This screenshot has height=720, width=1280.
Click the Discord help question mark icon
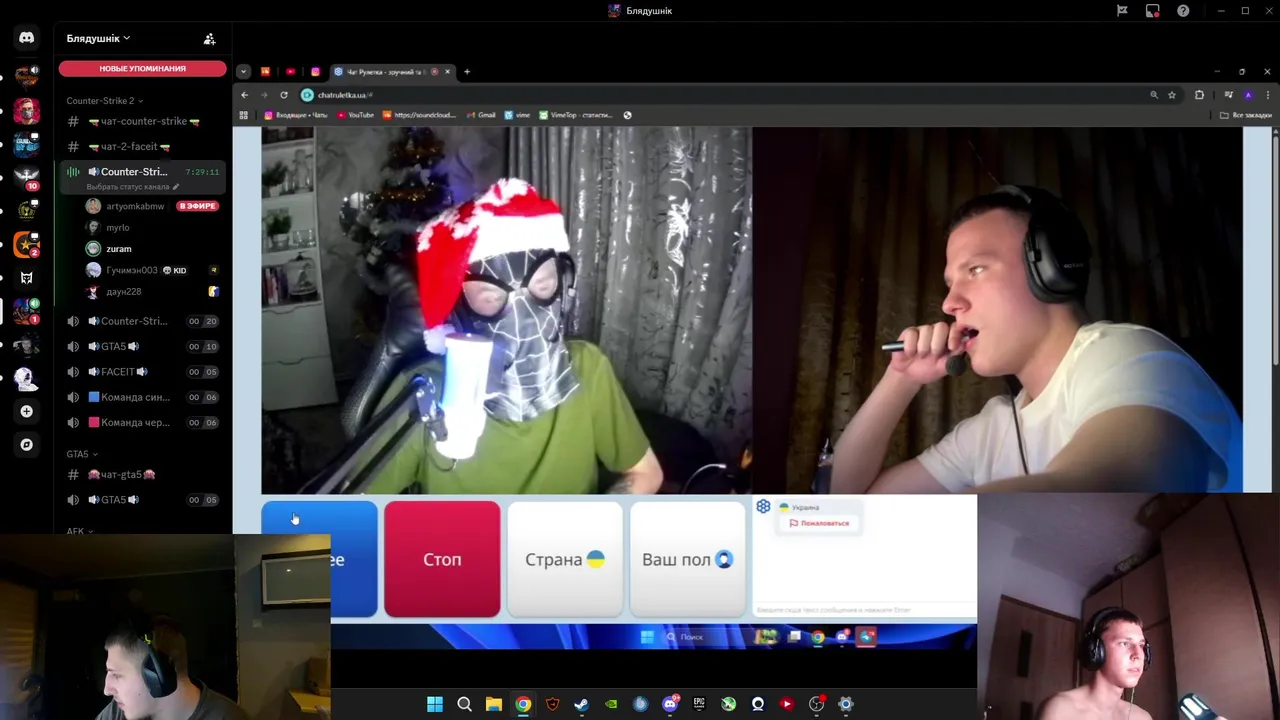coord(1183,11)
